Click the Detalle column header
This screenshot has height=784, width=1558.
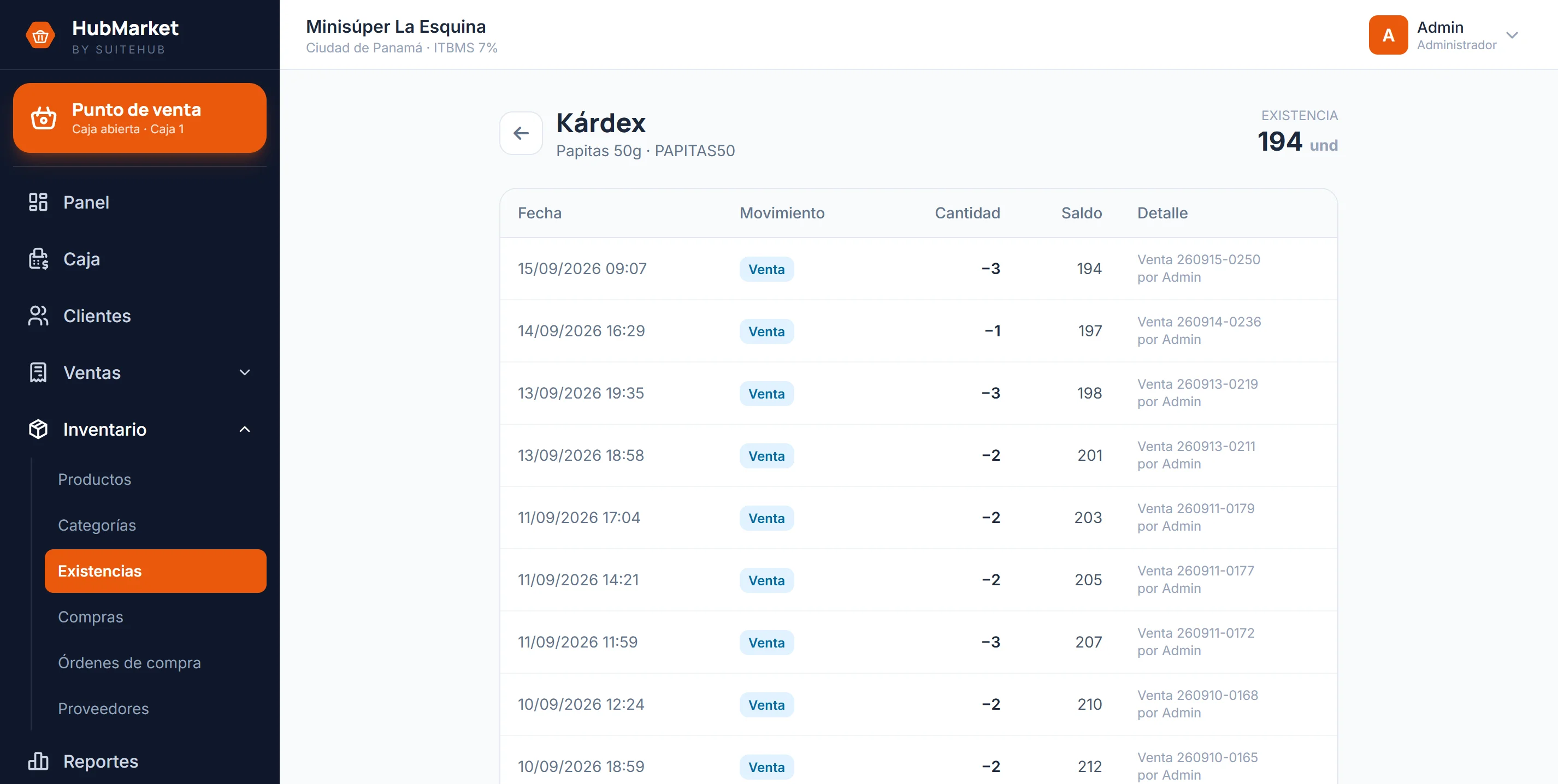[1162, 213]
